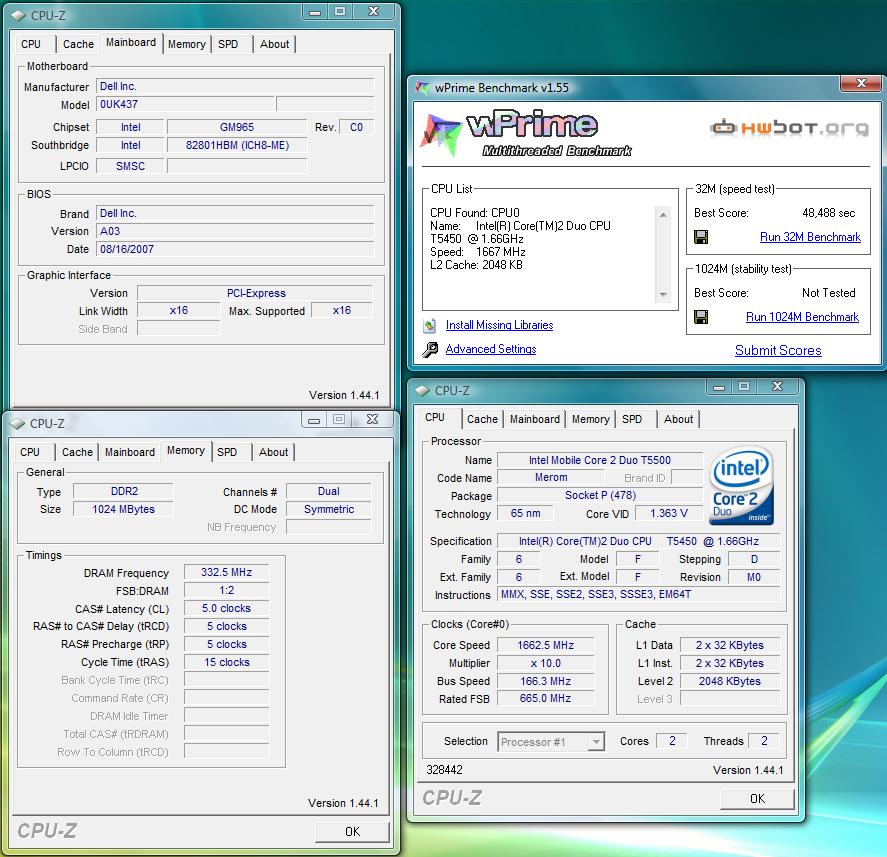Click the memory Size value 1024 MBytes
This screenshot has width=887, height=857.
coord(123,509)
